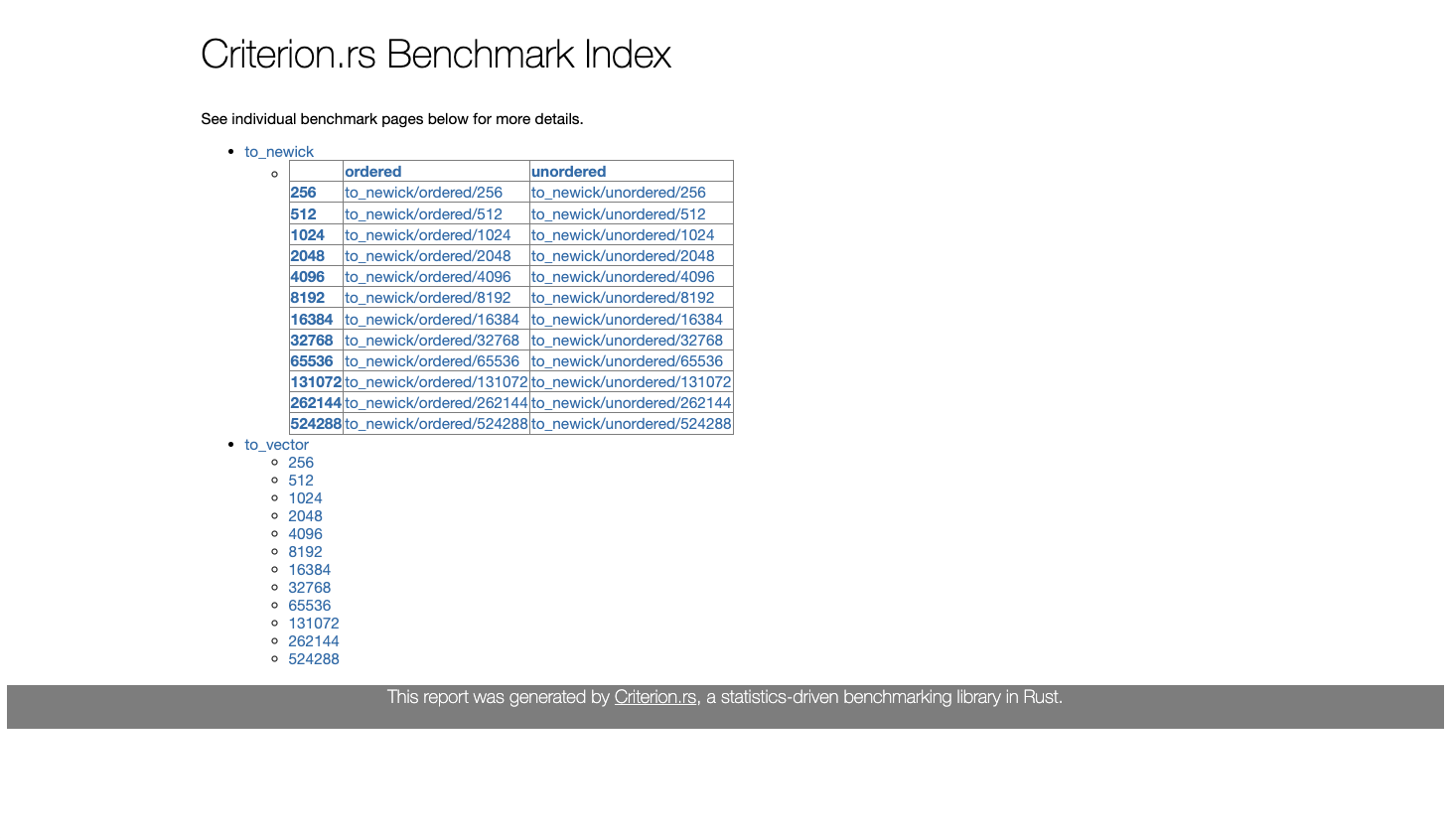Open the 1024 entry under to_vector
This screenshot has width=1450, height=840.
click(x=305, y=498)
